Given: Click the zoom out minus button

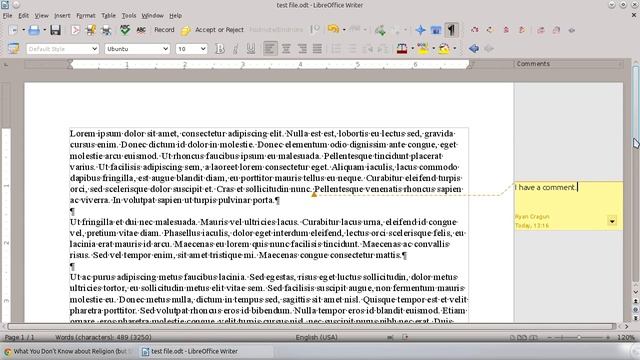Looking at the screenshot, I should (x=549, y=338).
